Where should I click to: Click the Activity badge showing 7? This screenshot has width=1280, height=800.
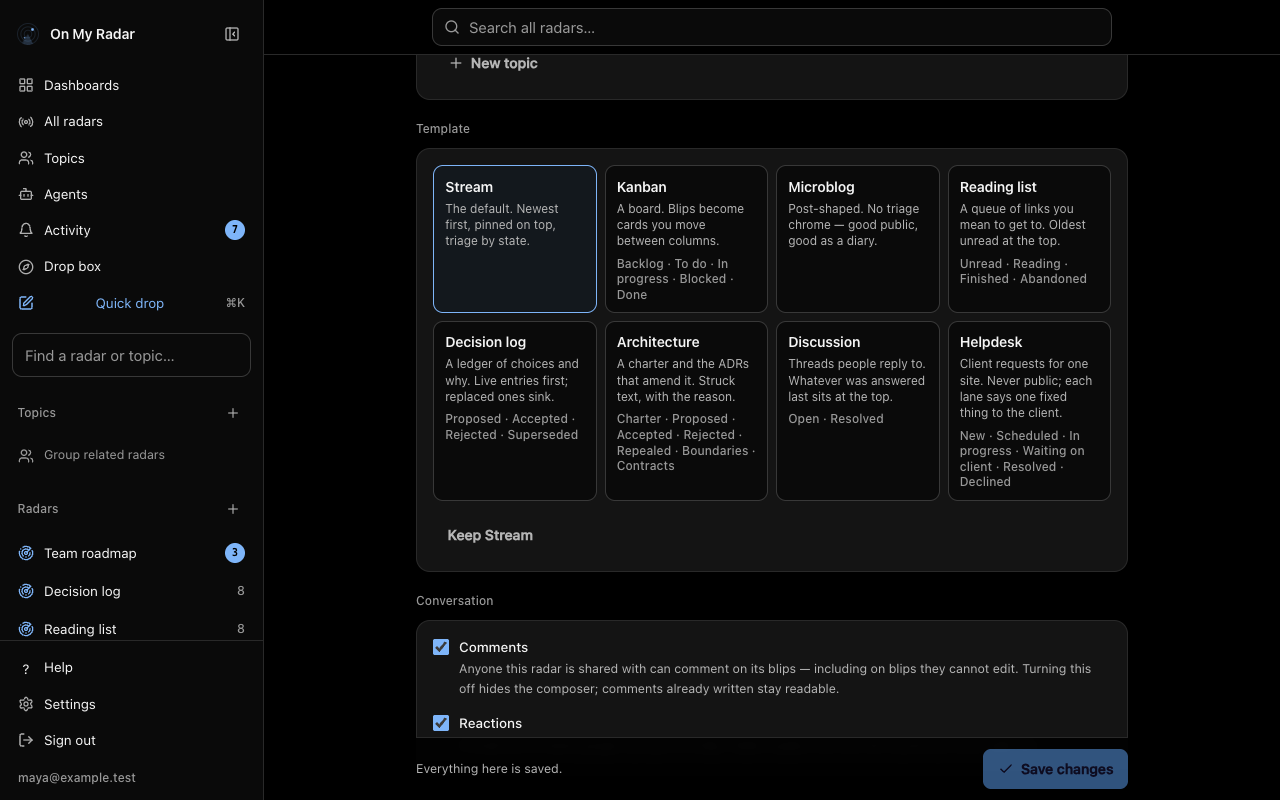[235, 230]
